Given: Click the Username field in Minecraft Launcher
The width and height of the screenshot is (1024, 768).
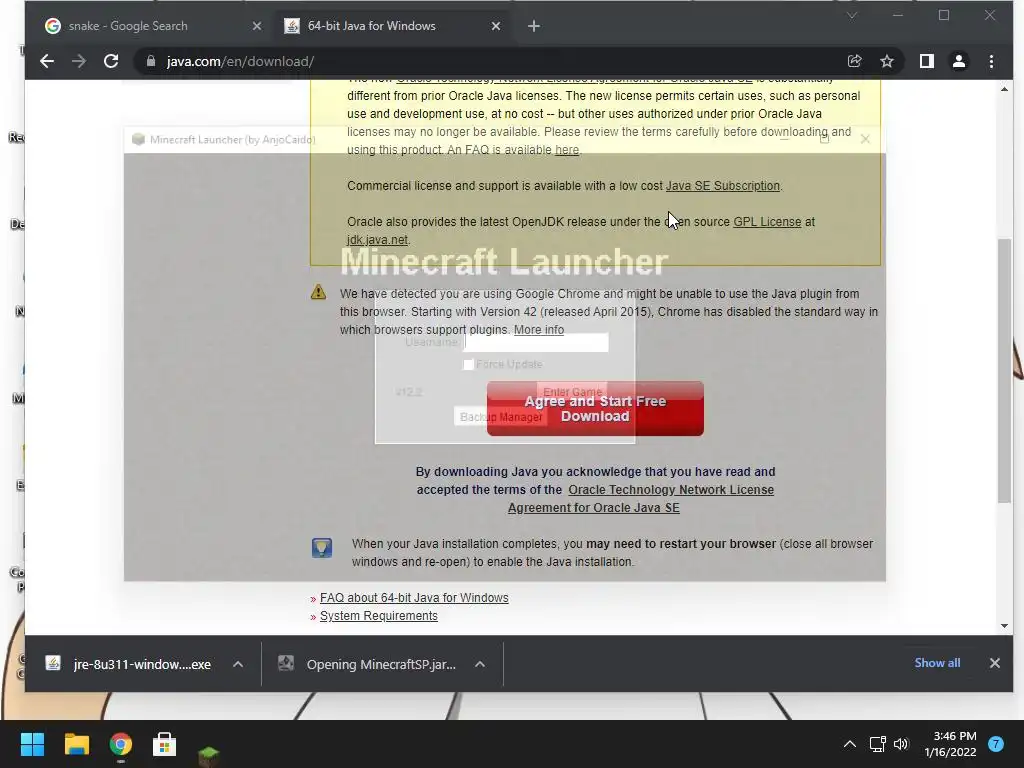Looking at the screenshot, I should click(x=536, y=342).
